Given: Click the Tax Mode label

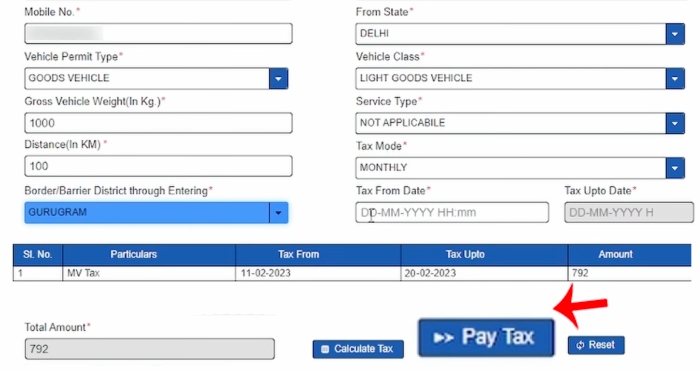Looking at the screenshot, I should pyautogui.click(x=381, y=146).
